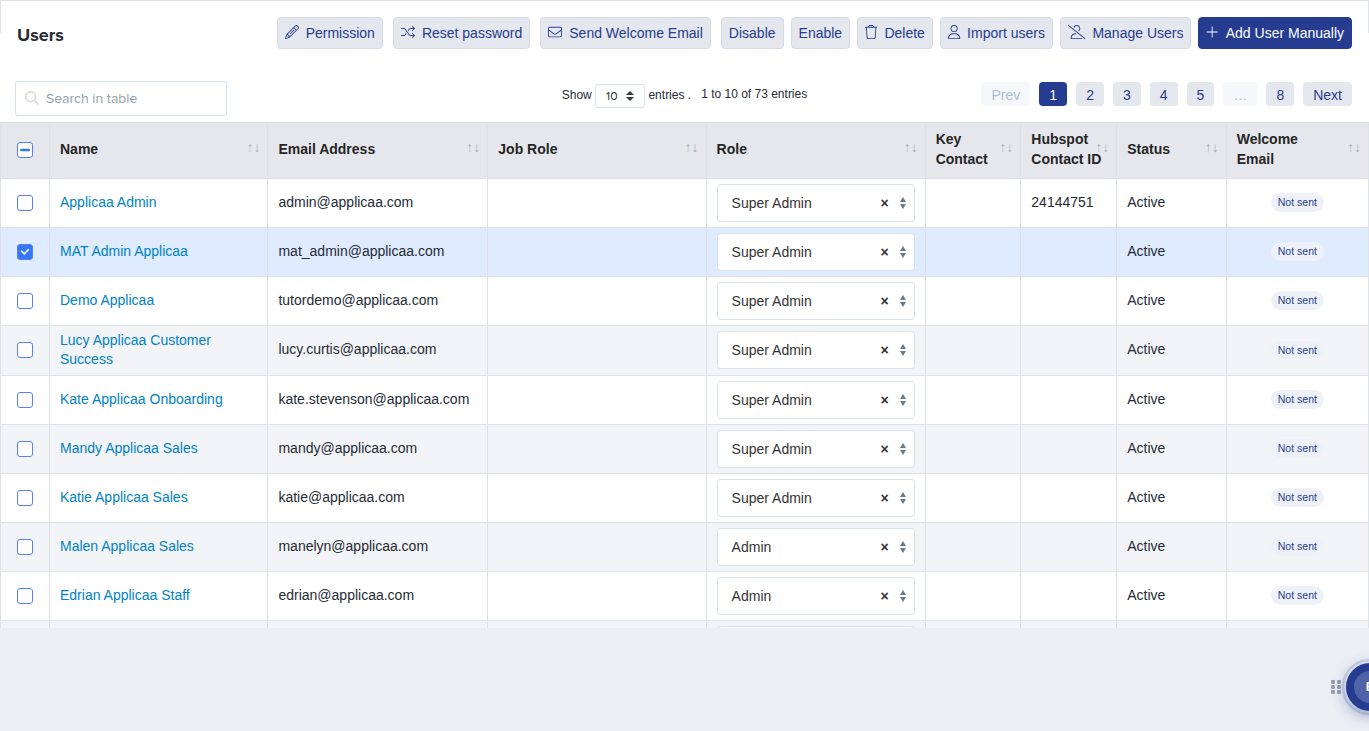
Task: Check the Demo Applicaa row checkbox
Action: click(x=25, y=301)
